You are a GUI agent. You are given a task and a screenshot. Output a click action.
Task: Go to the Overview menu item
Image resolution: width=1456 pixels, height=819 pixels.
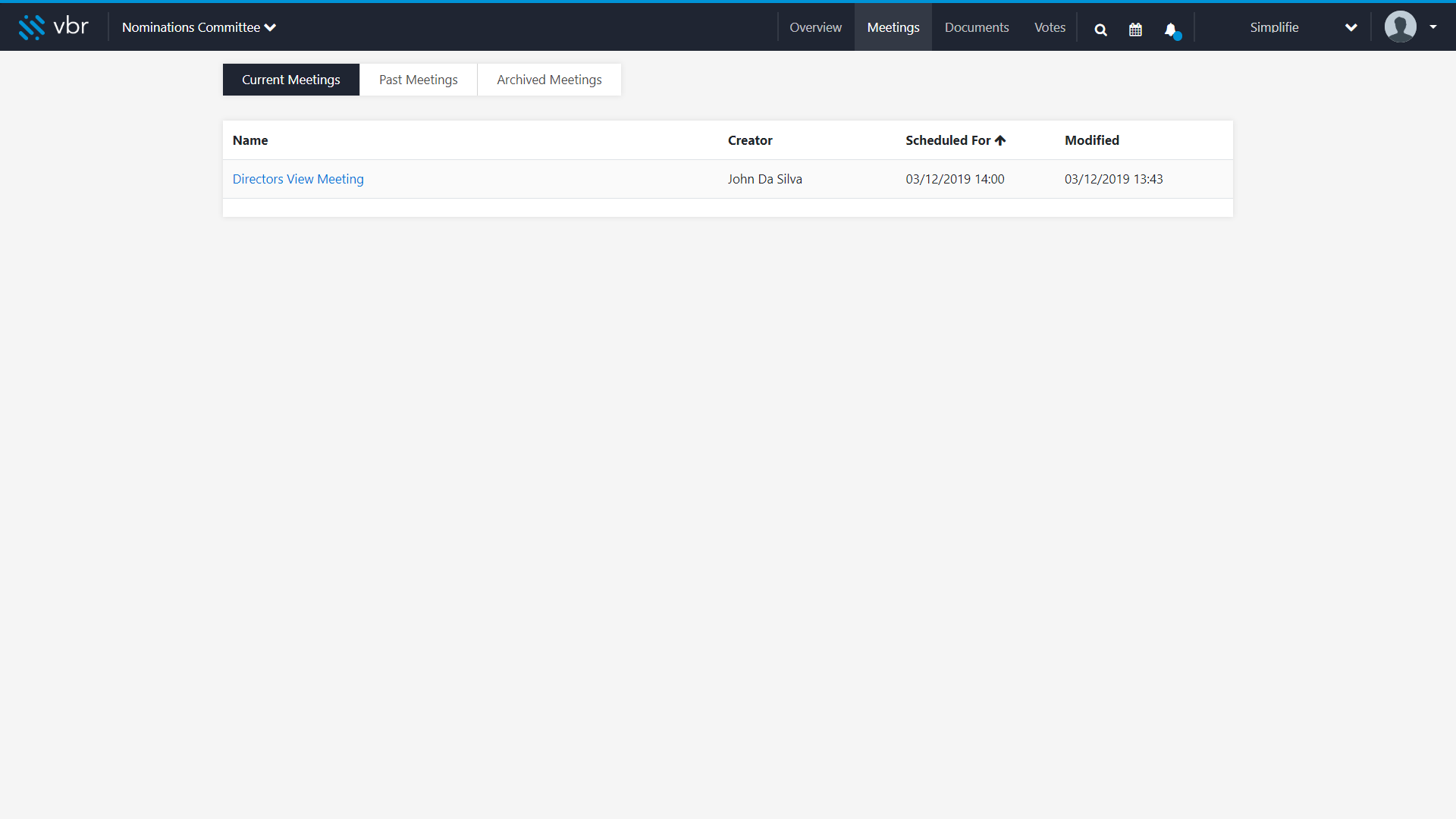click(815, 27)
